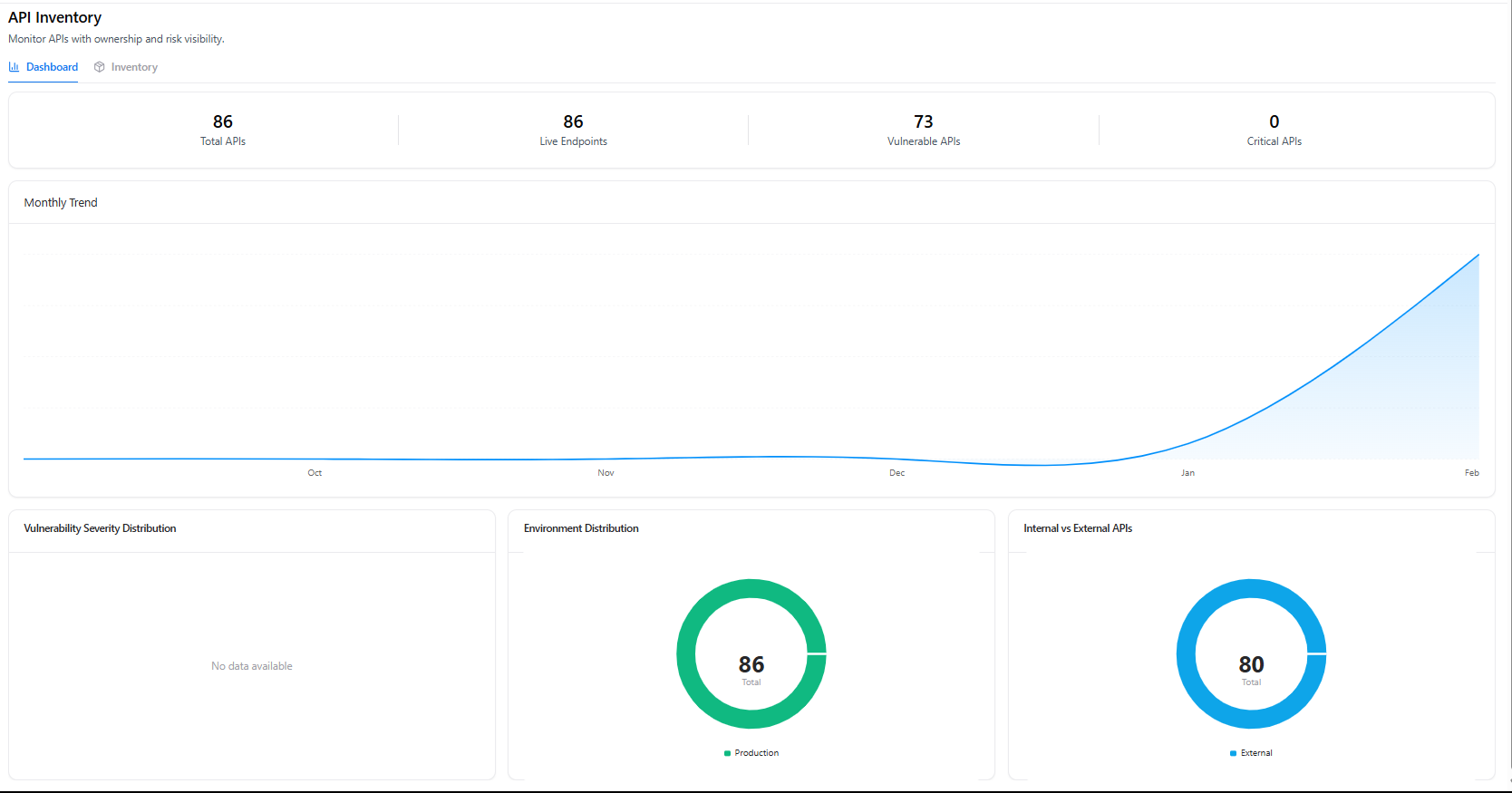Click the Nov label on the trend axis
This screenshot has width=1512, height=793.
coord(606,473)
